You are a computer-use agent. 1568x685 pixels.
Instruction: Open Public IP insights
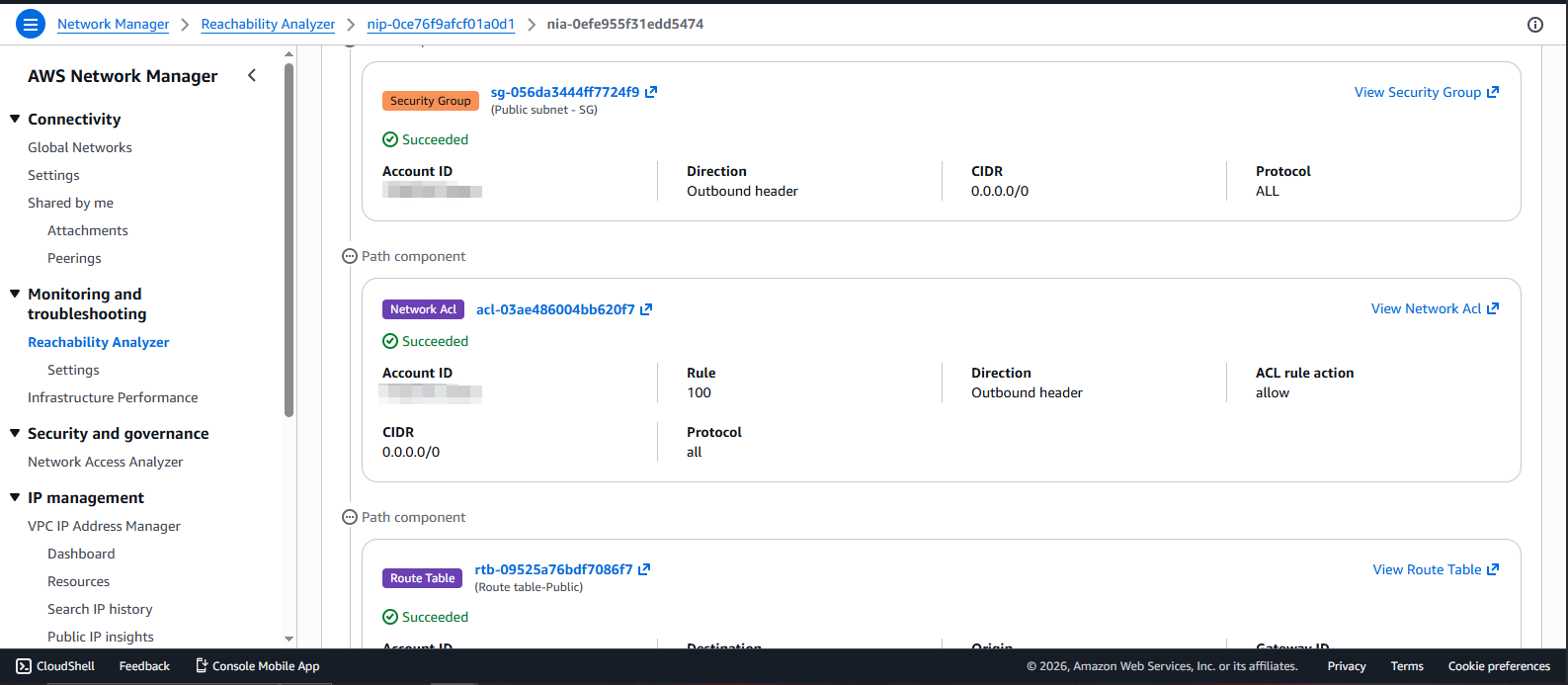[x=101, y=637]
